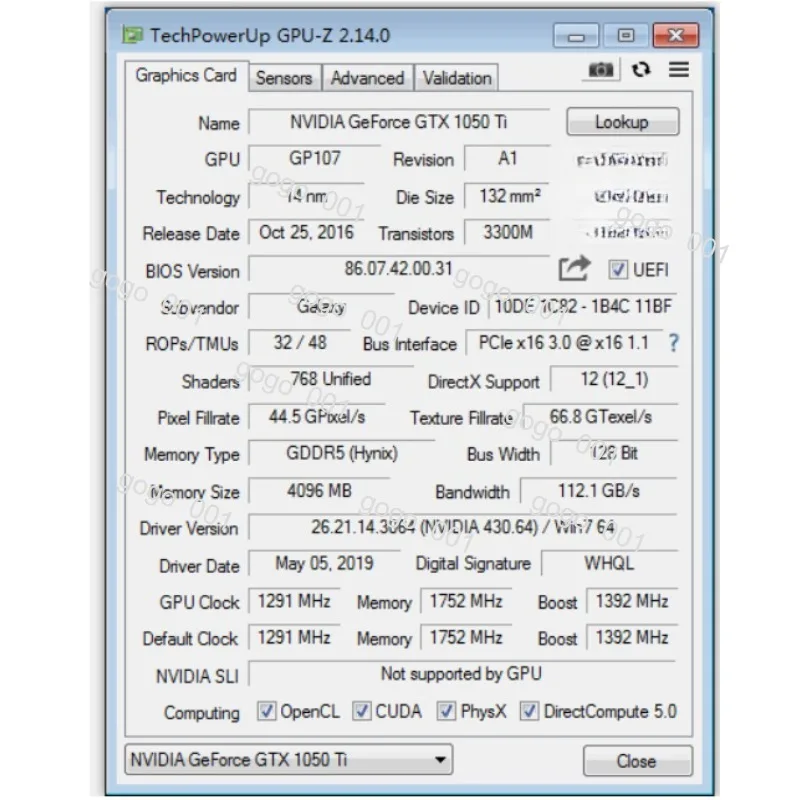Toggle the PhysX checkbox

(446, 711)
